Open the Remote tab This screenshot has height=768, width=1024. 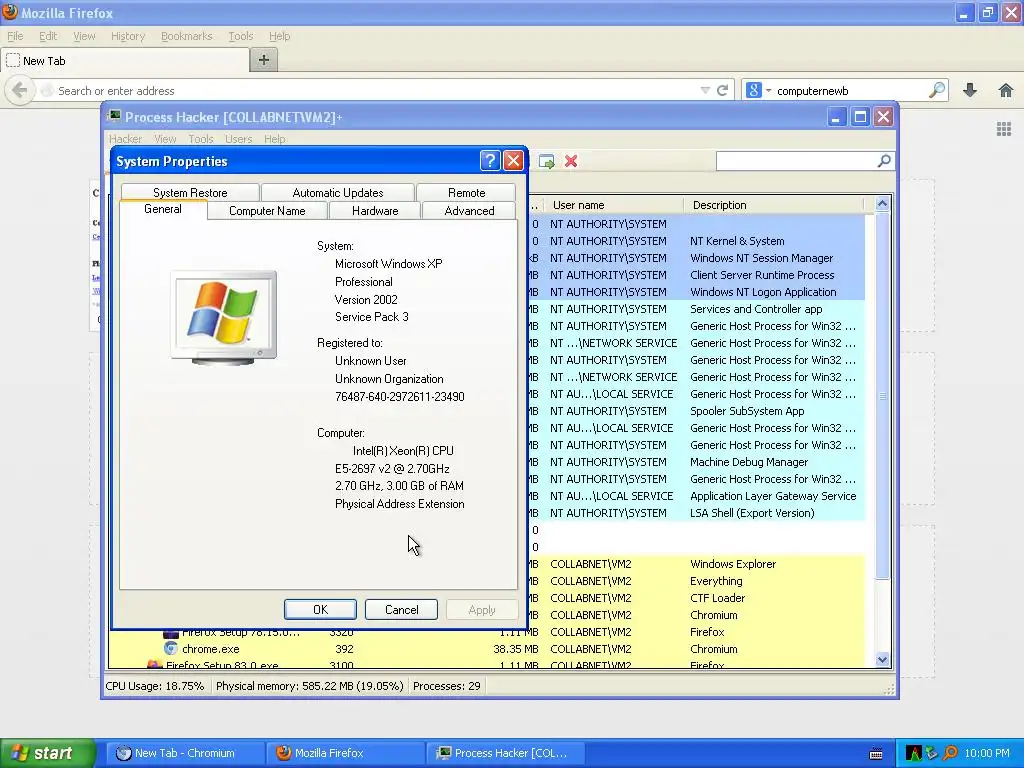466,193
